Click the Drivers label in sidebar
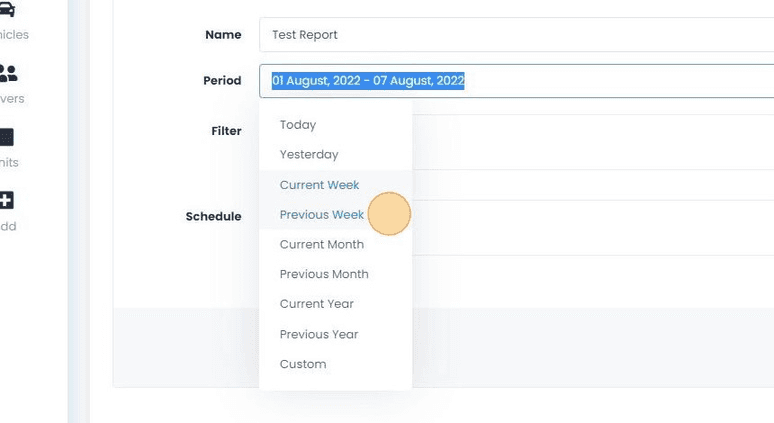Screen dimensions: 774x423 click(12, 99)
